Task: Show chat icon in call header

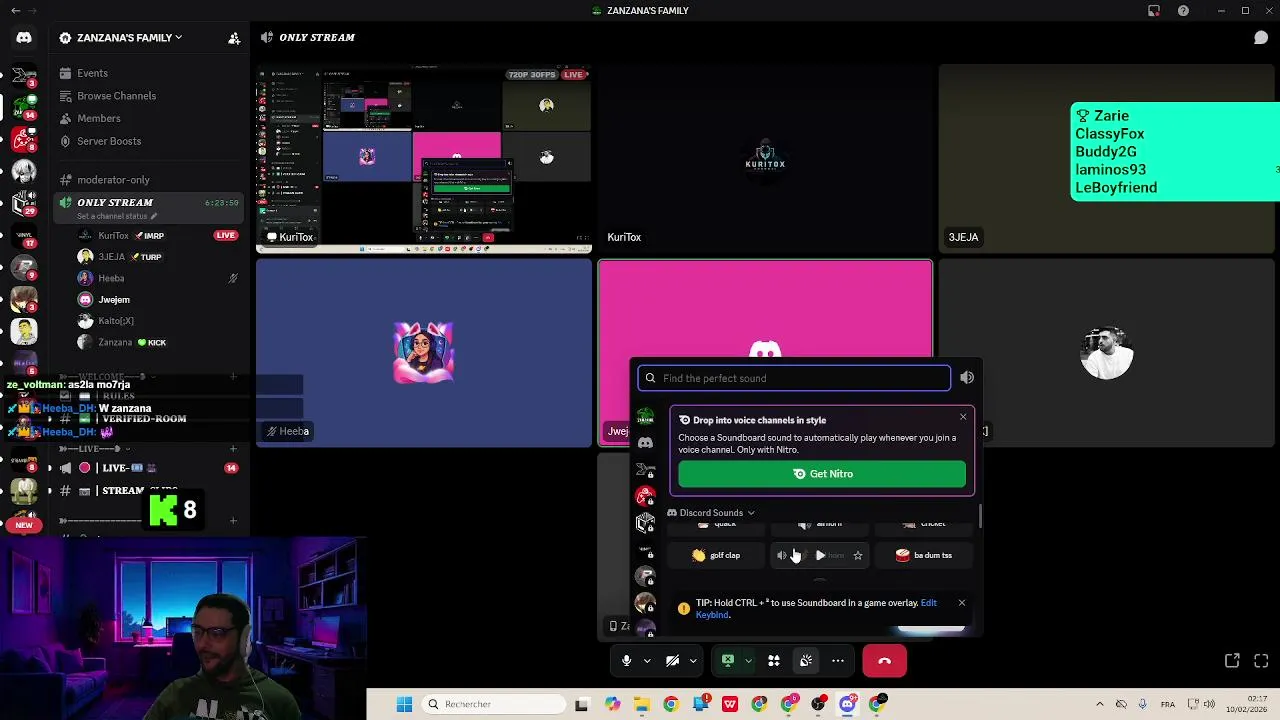Action: pos(1261,38)
